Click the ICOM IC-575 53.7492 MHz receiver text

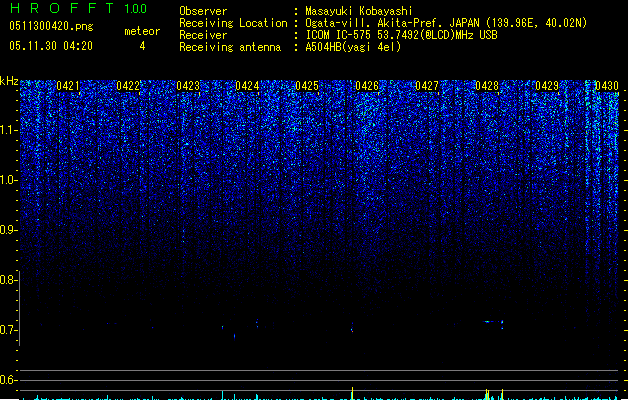tap(401, 35)
